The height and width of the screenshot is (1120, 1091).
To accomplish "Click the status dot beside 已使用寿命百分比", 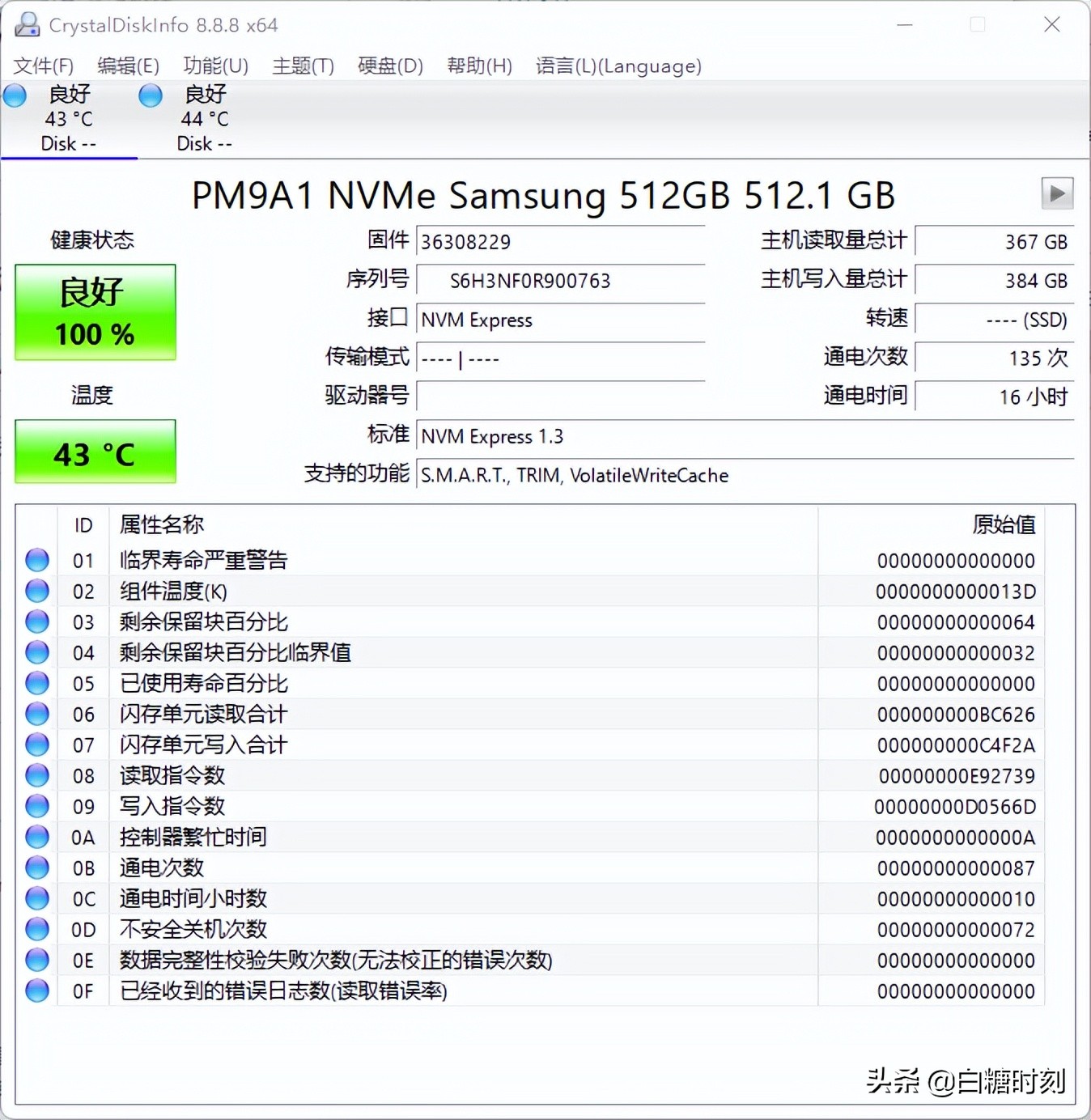I will 36,682.
